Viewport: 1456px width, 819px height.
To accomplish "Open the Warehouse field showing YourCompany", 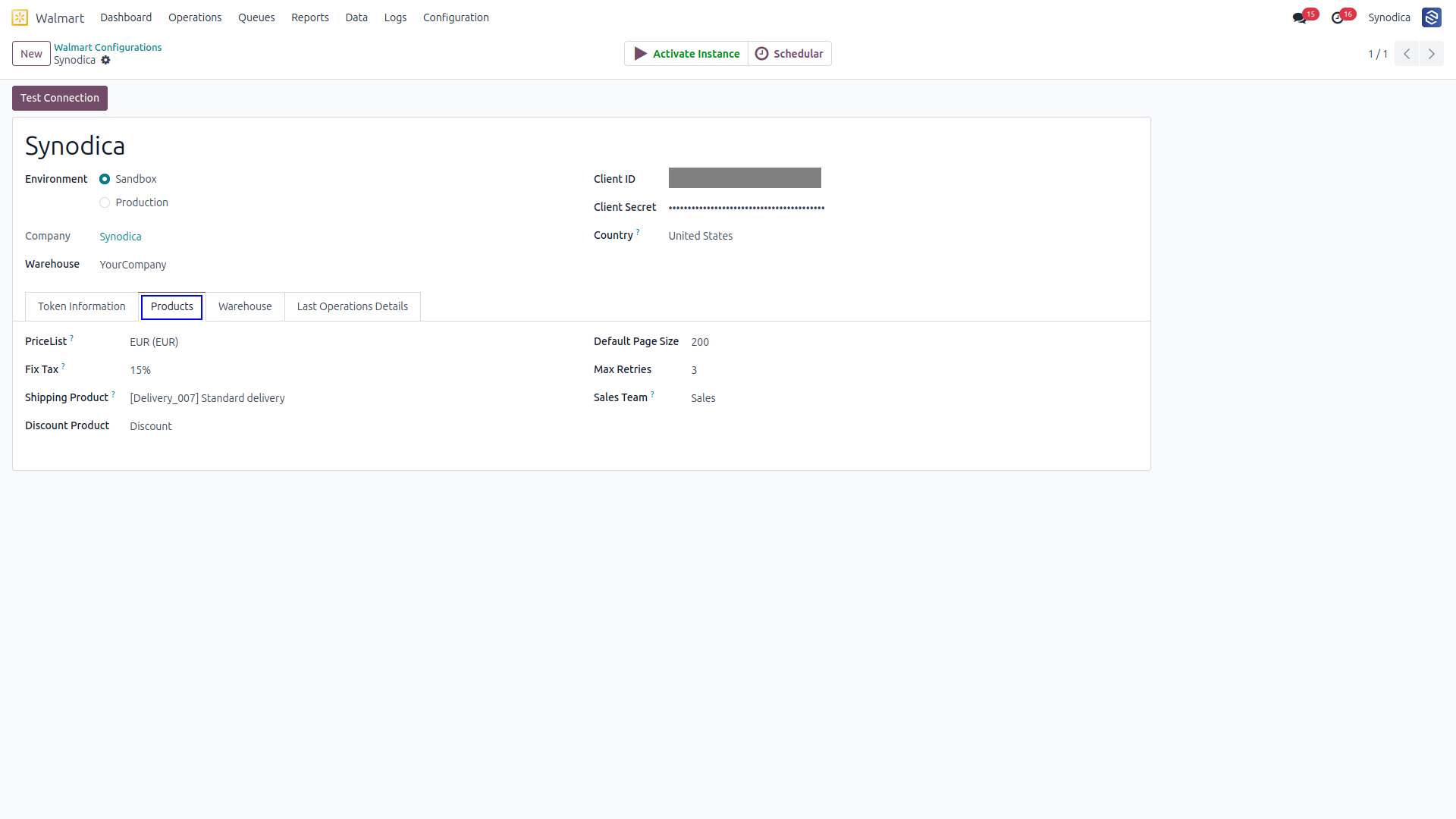I will coord(133,265).
